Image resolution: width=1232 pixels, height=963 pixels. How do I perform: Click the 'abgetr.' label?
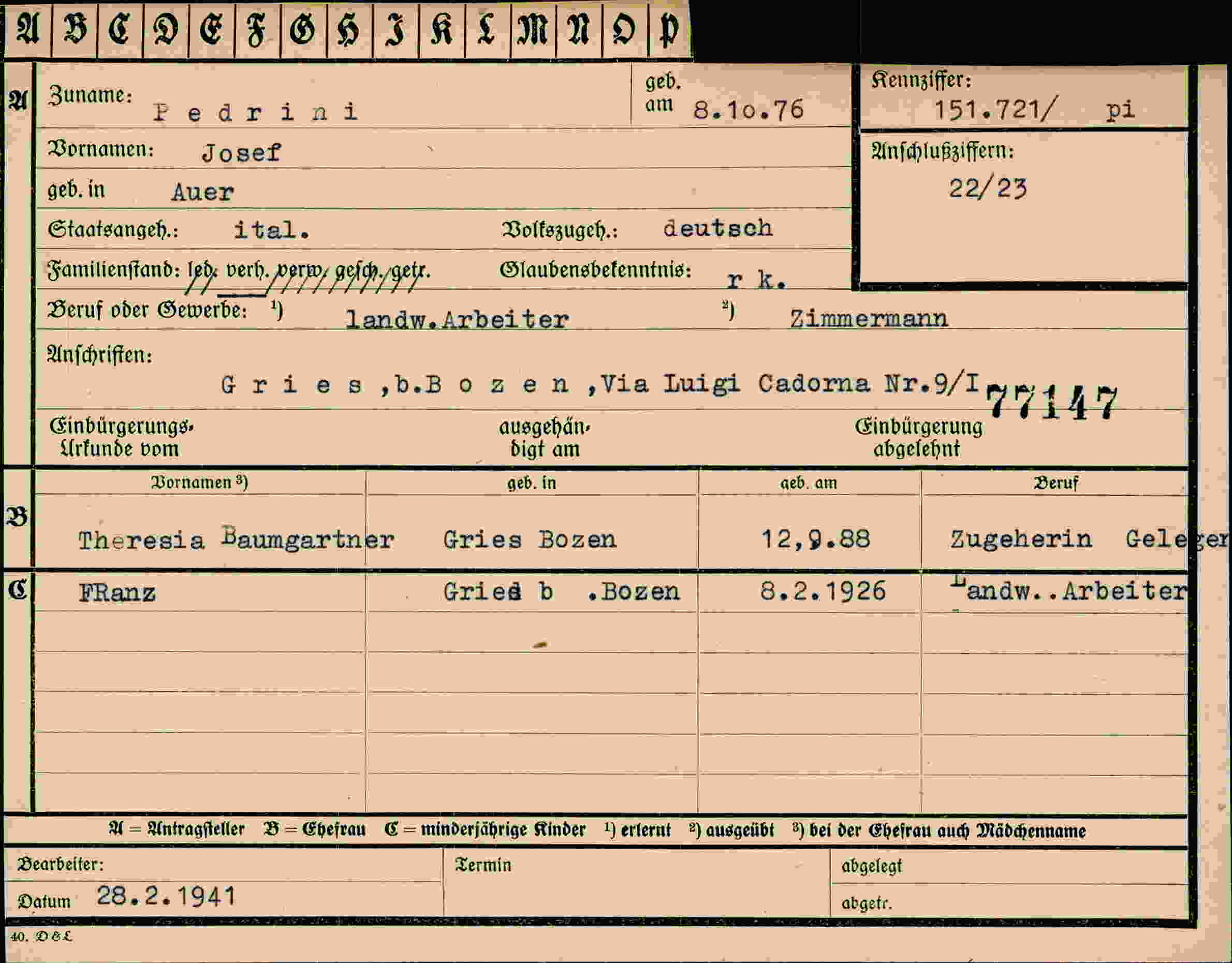867,903
